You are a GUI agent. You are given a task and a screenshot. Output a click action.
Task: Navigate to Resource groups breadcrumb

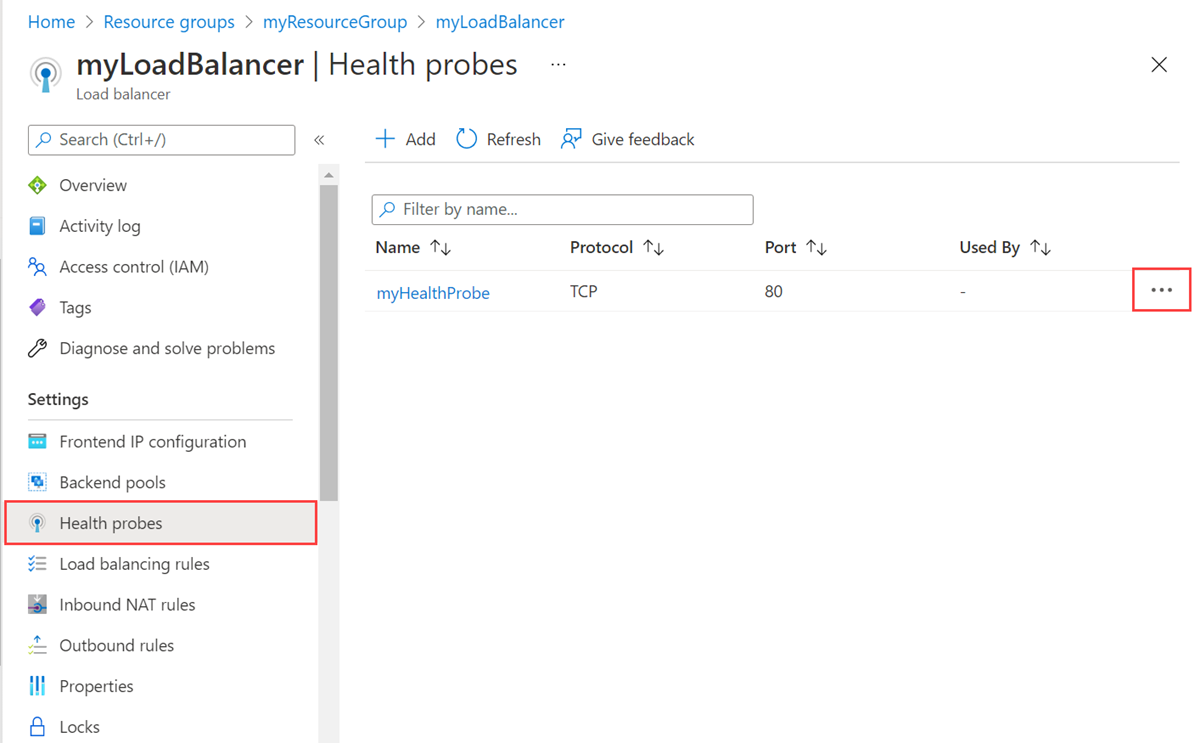169,21
